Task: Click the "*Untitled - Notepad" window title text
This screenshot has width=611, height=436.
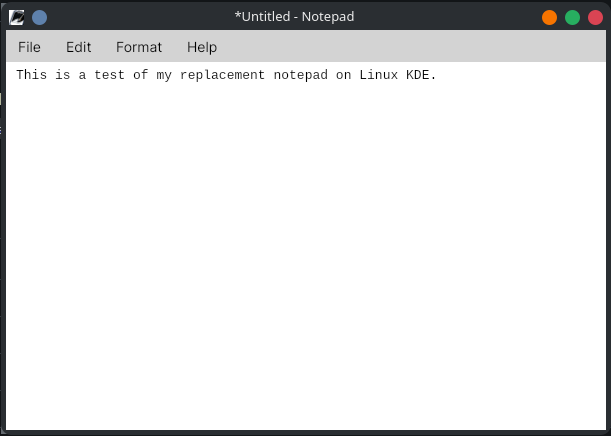Action: 294,17
